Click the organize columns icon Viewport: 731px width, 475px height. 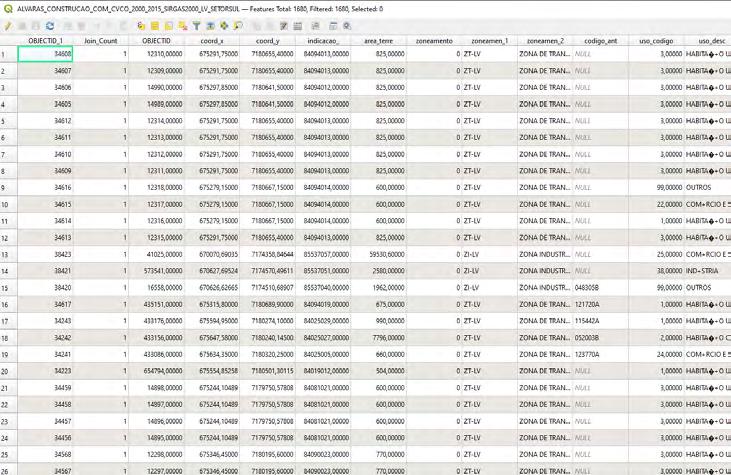click(284, 26)
